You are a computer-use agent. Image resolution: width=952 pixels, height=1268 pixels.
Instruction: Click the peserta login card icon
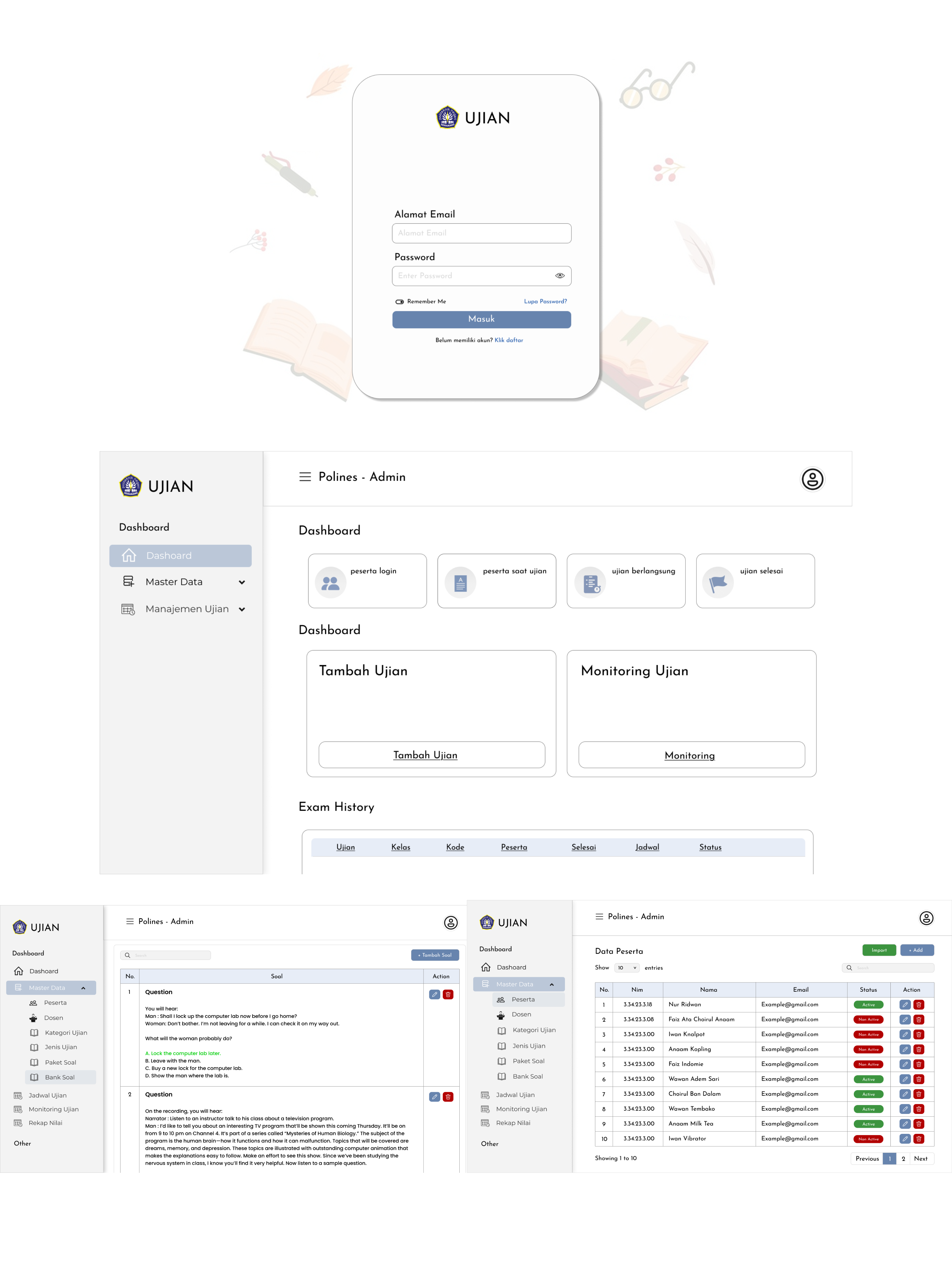pos(330,582)
